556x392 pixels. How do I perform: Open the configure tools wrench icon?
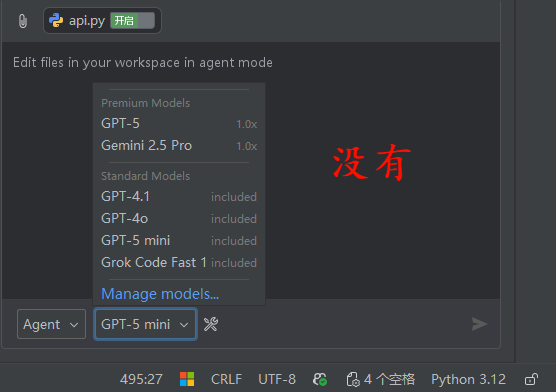[x=211, y=324]
